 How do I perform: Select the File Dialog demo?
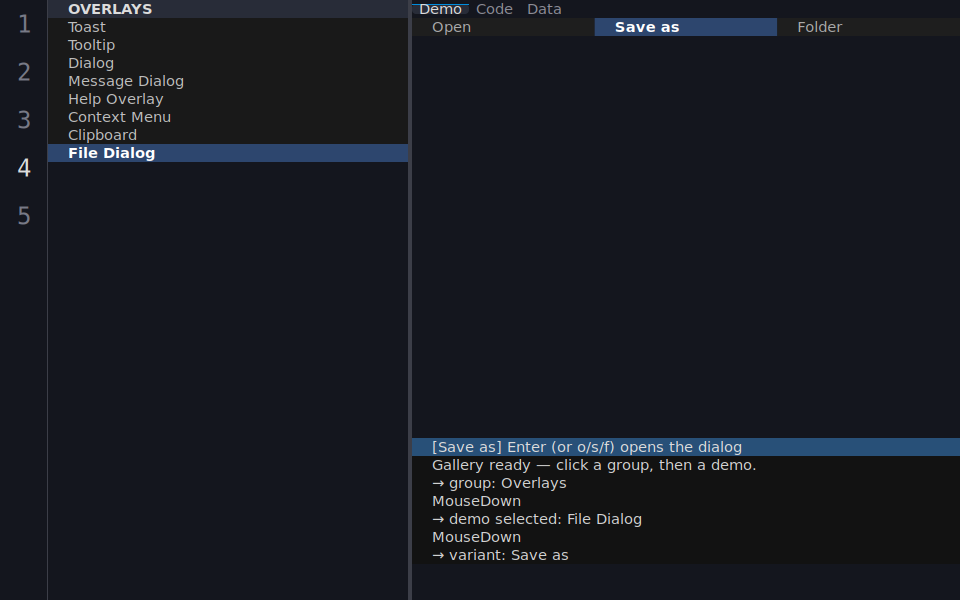coord(228,153)
